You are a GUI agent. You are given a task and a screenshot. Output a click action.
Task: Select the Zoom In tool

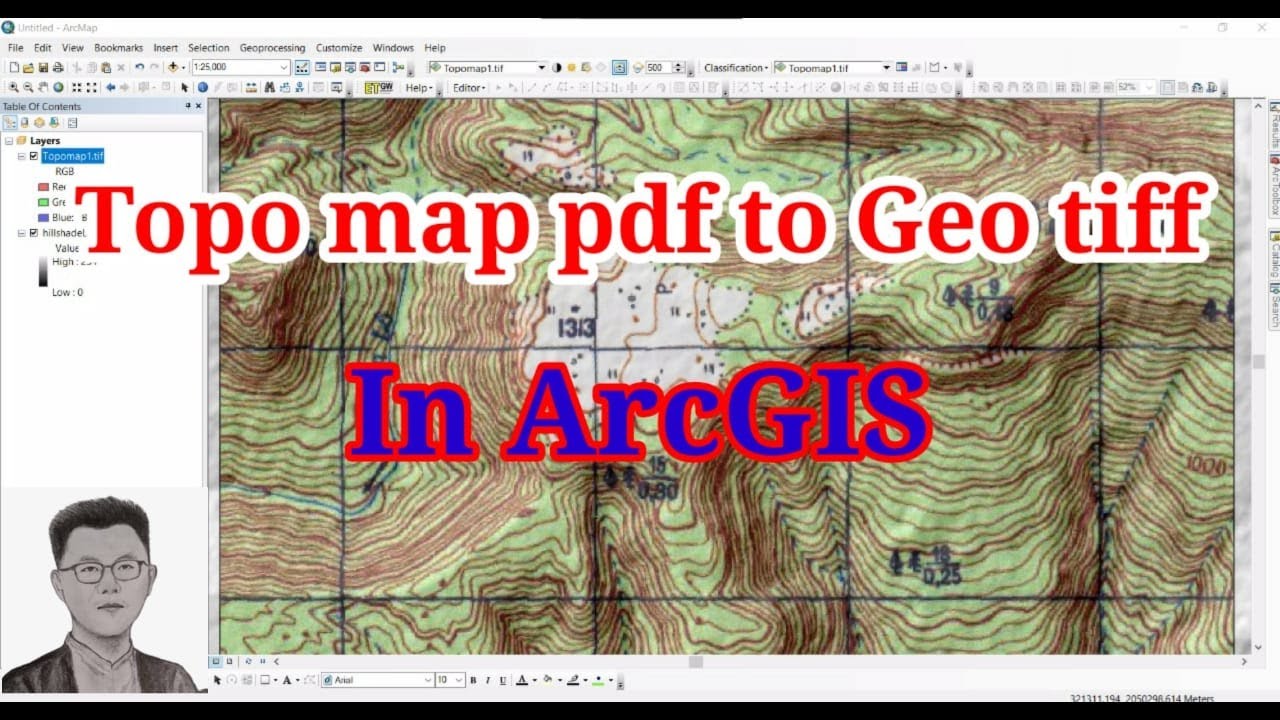(14, 88)
